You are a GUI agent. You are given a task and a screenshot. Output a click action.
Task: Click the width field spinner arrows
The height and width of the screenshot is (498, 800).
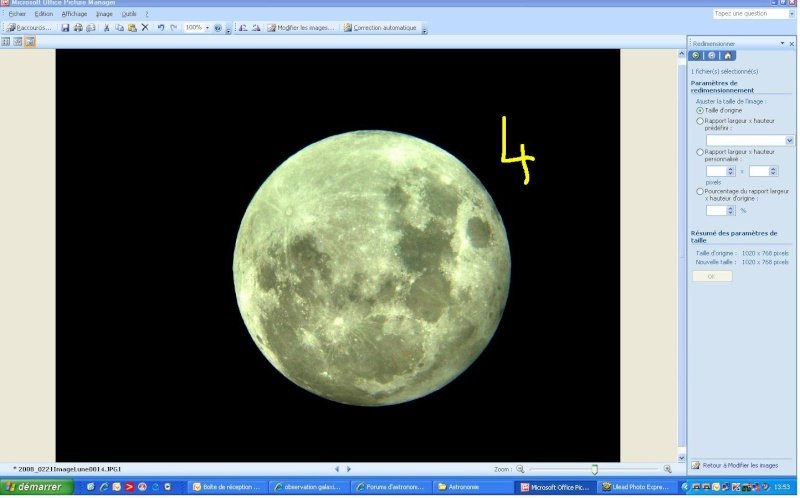point(732,172)
